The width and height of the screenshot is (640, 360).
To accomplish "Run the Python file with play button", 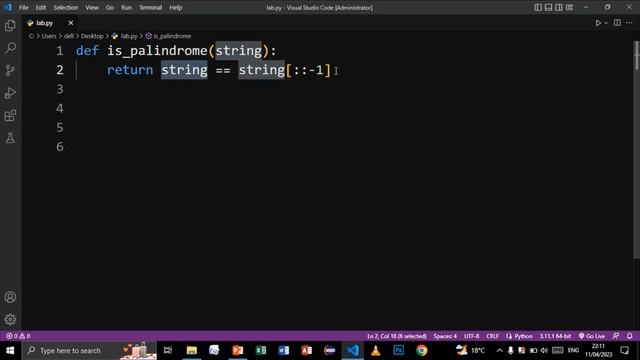I will pyautogui.click(x=598, y=23).
